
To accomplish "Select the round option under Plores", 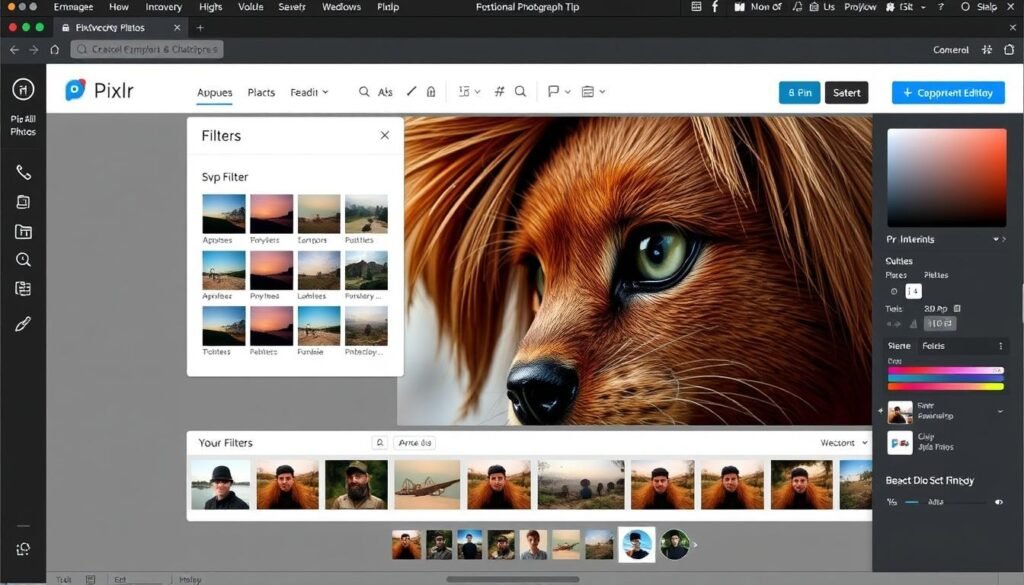I will (x=894, y=291).
